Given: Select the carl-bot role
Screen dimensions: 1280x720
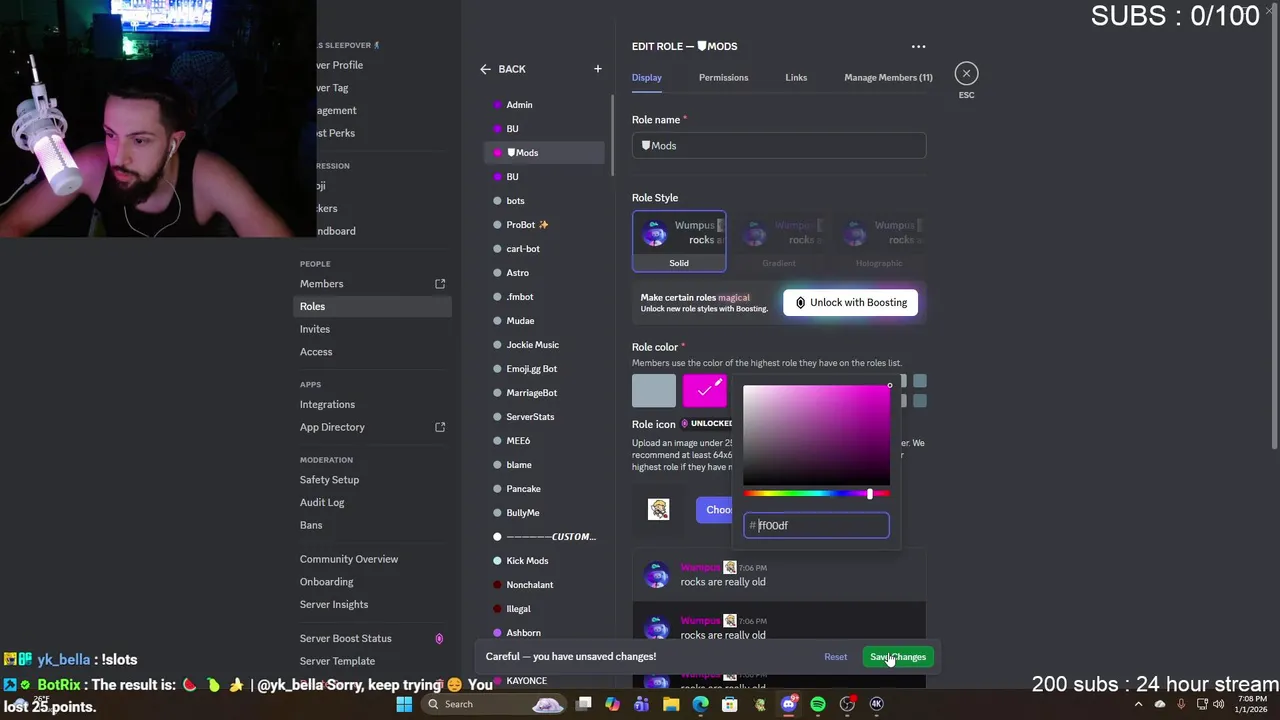Looking at the screenshot, I should click(x=545, y=249).
